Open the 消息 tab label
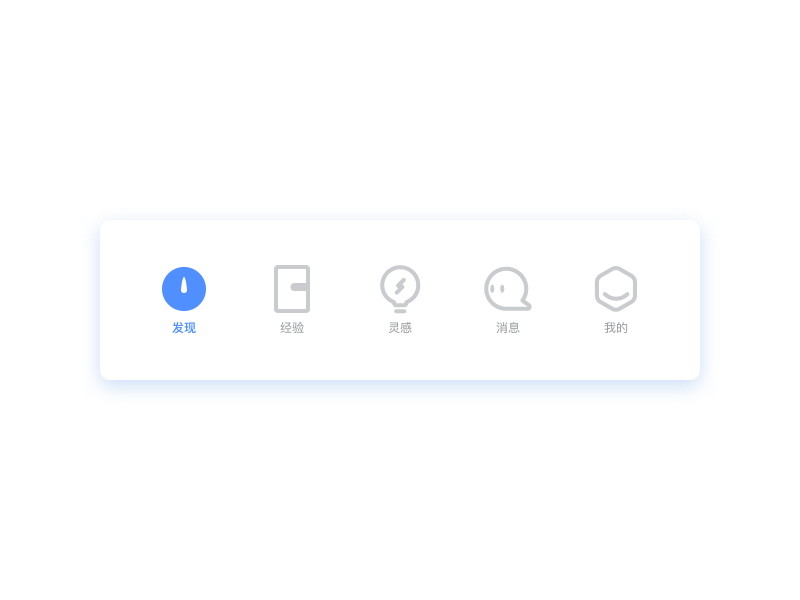Screen dimensions: 800x600 tap(508, 328)
